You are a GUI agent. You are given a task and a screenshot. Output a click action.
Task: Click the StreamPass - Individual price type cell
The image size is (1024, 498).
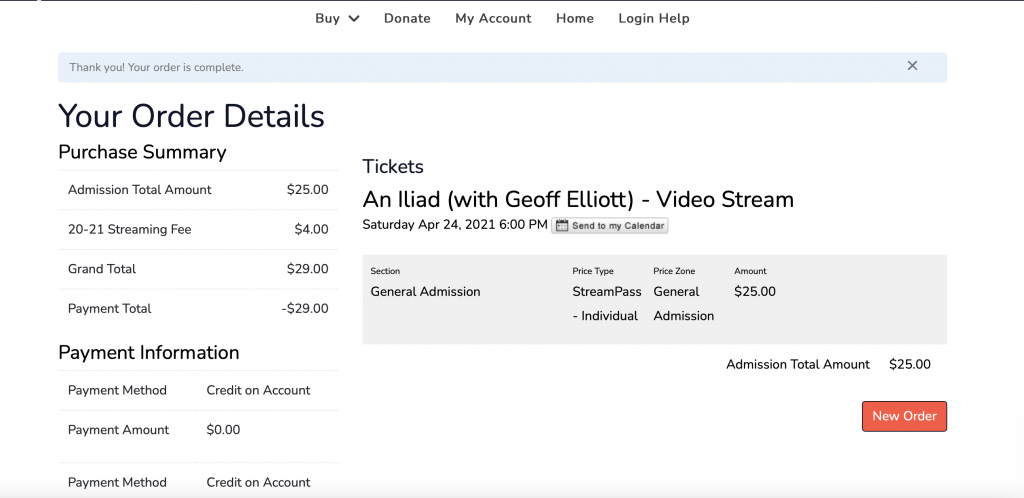(x=606, y=303)
